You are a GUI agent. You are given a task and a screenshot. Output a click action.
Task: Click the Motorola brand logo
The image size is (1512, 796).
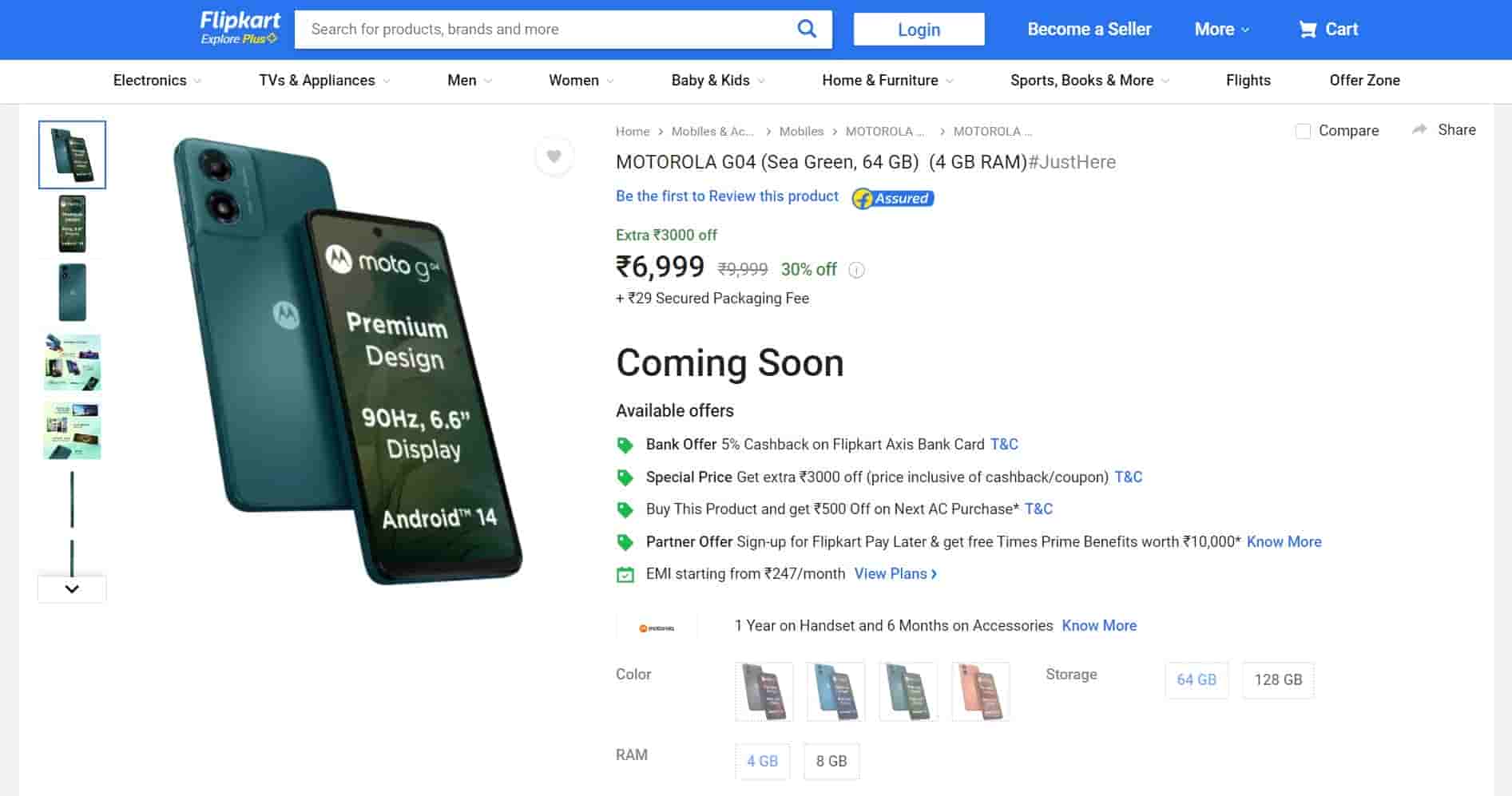657,628
